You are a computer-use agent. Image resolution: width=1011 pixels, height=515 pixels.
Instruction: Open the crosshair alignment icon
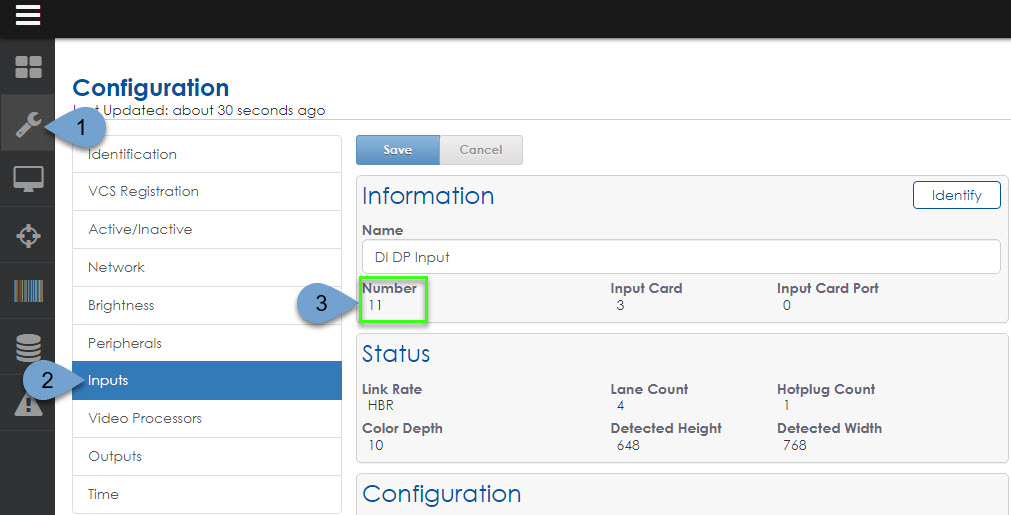coord(27,236)
